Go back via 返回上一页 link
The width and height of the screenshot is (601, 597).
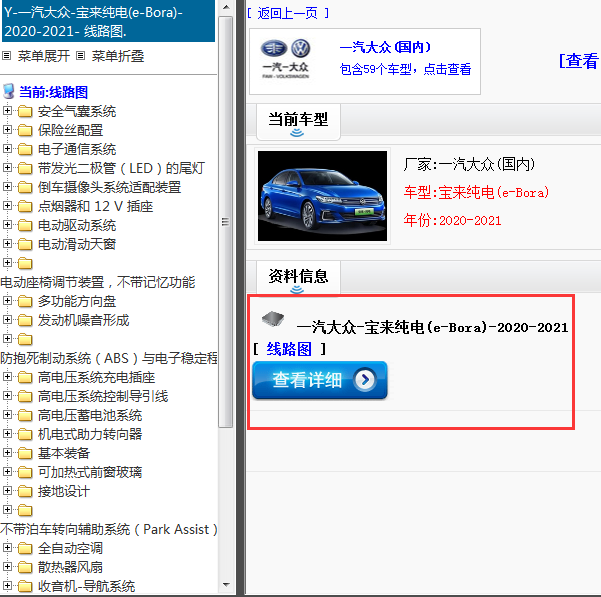tap(288, 13)
